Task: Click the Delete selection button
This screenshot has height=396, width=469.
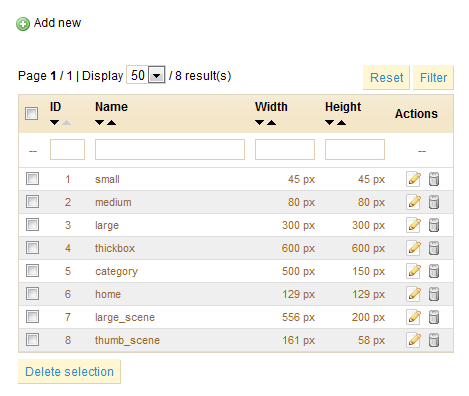Action: [x=69, y=371]
